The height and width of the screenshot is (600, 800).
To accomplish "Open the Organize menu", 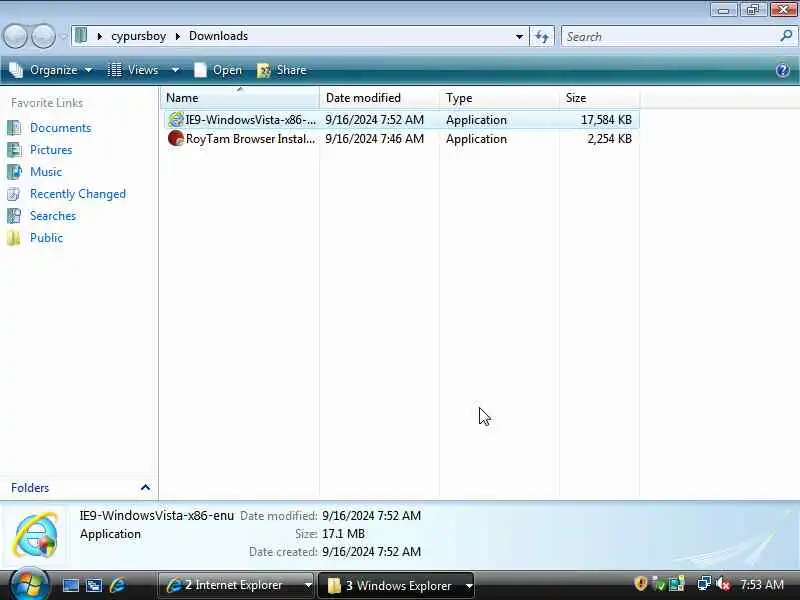I will coord(51,70).
